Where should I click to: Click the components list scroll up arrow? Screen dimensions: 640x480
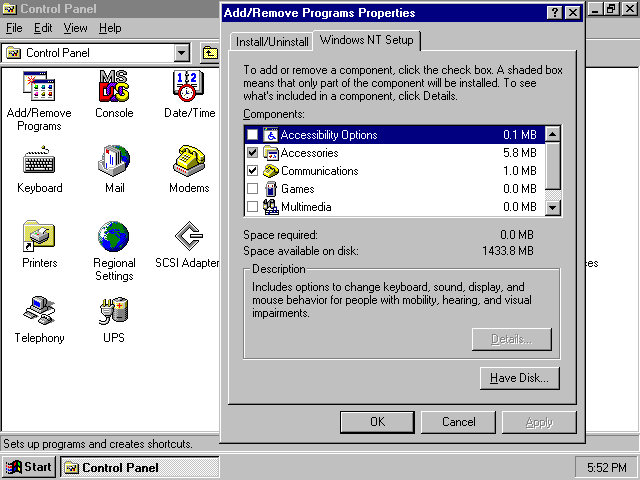[553, 134]
